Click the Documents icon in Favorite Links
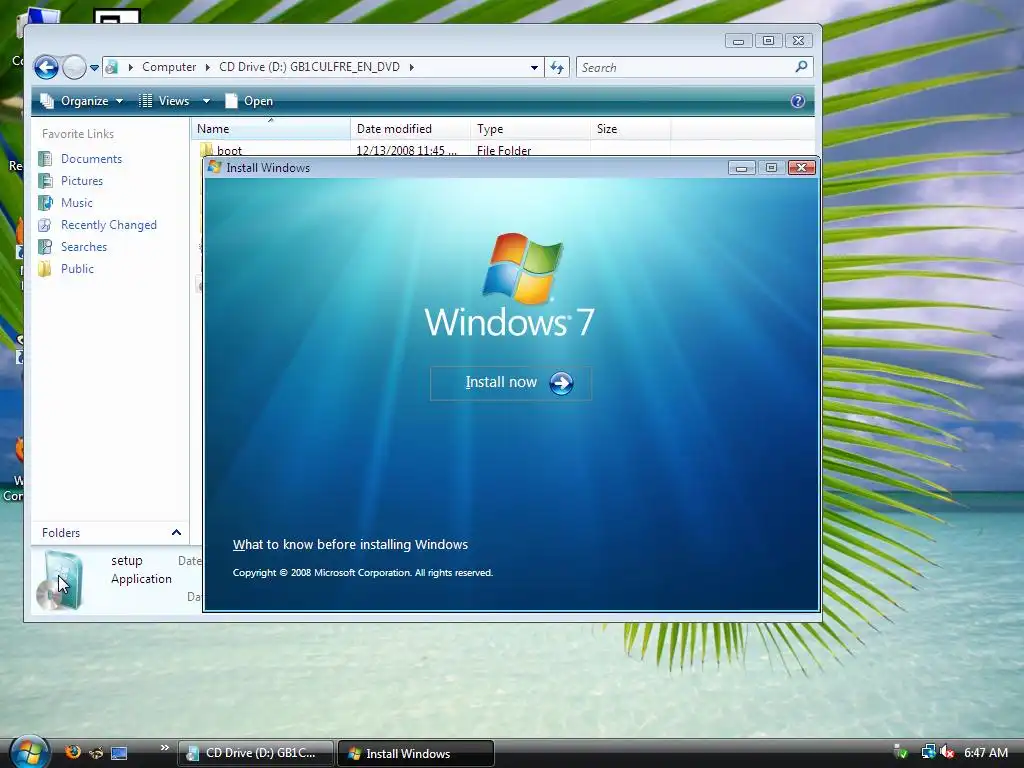This screenshot has width=1024, height=768. click(x=45, y=159)
